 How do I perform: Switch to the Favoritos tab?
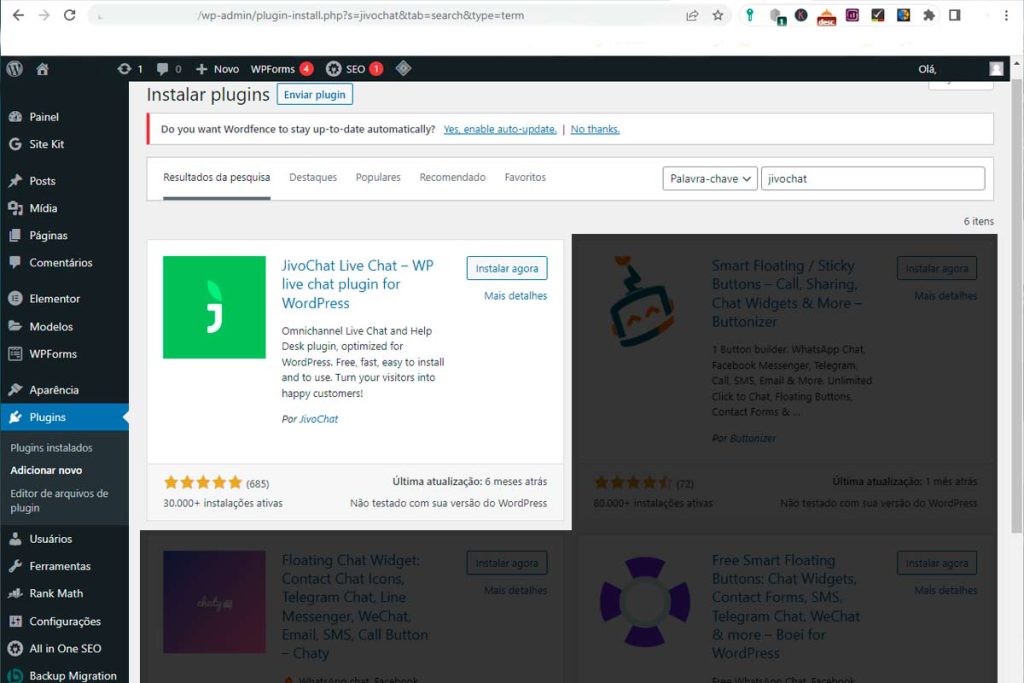525,177
